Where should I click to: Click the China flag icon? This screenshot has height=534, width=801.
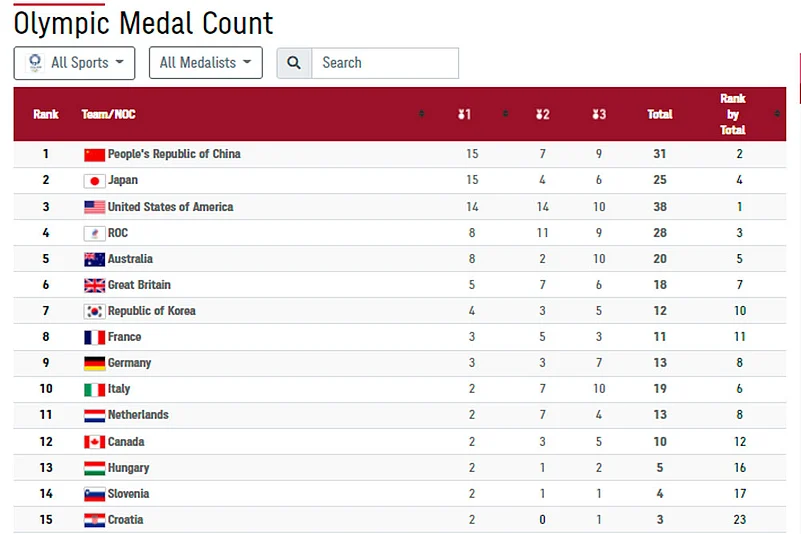coord(94,155)
